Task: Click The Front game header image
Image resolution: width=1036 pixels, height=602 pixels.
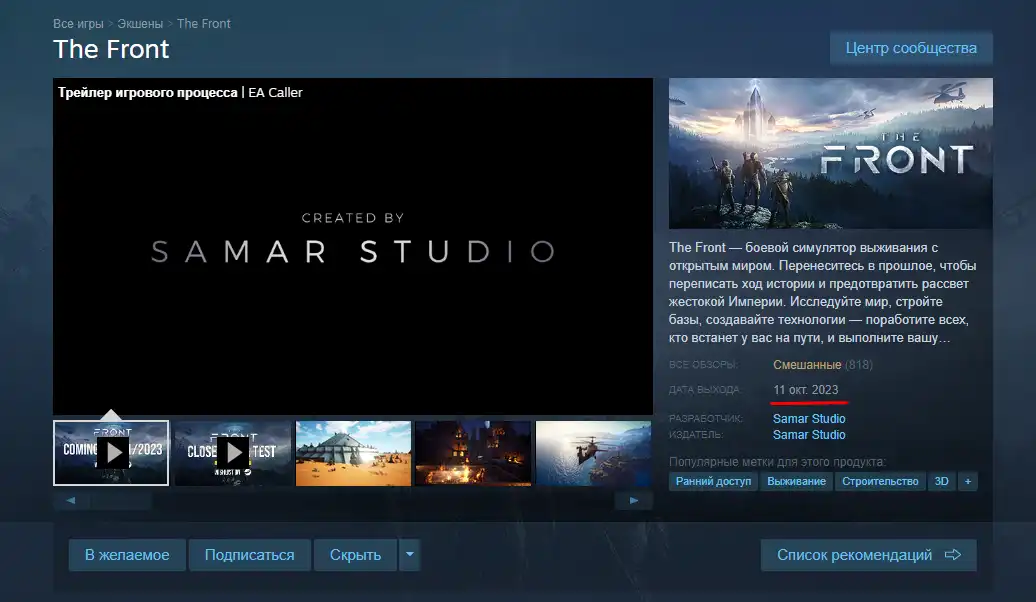Action: pos(831,153)
